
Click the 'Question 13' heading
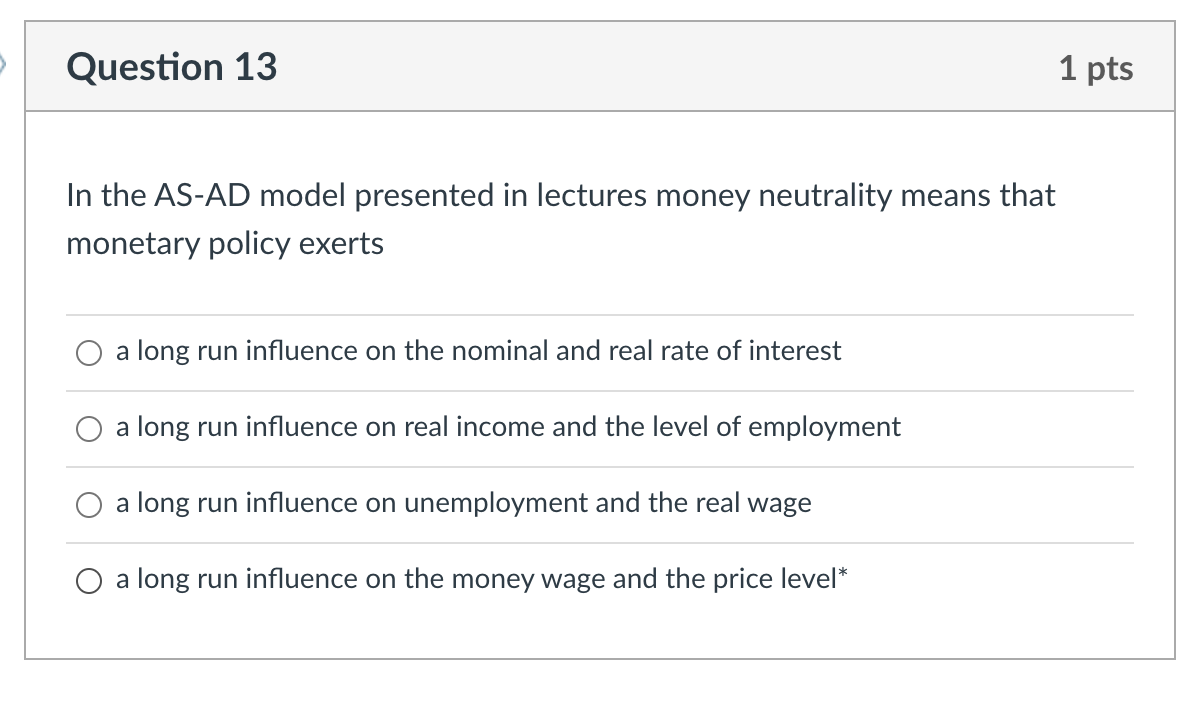[x=172, y=67]
